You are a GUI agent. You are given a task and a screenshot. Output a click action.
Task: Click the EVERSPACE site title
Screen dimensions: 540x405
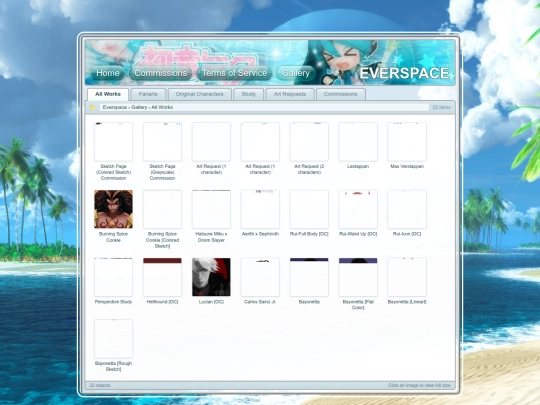[405, 73]
